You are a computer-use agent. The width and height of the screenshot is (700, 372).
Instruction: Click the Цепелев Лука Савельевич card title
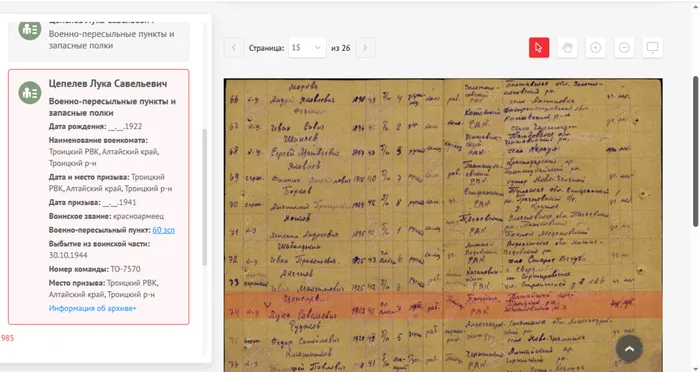pyautogui.click(x=108, y=84)
